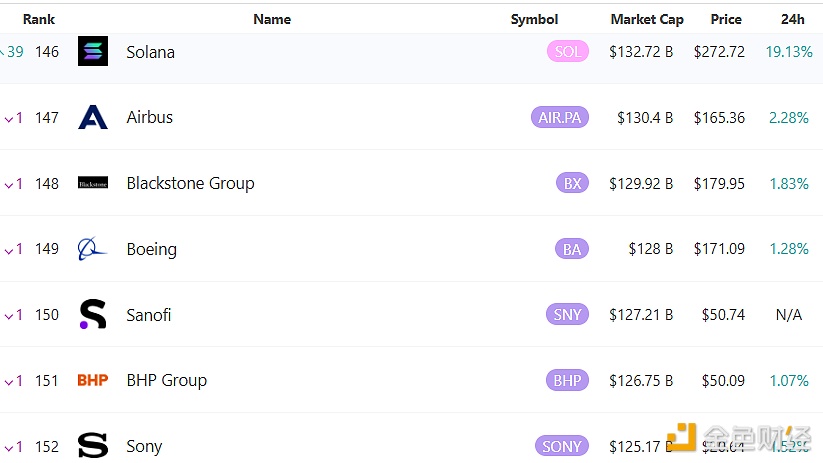
Task: Click the Solana logo icon
Action: [93, 52]
